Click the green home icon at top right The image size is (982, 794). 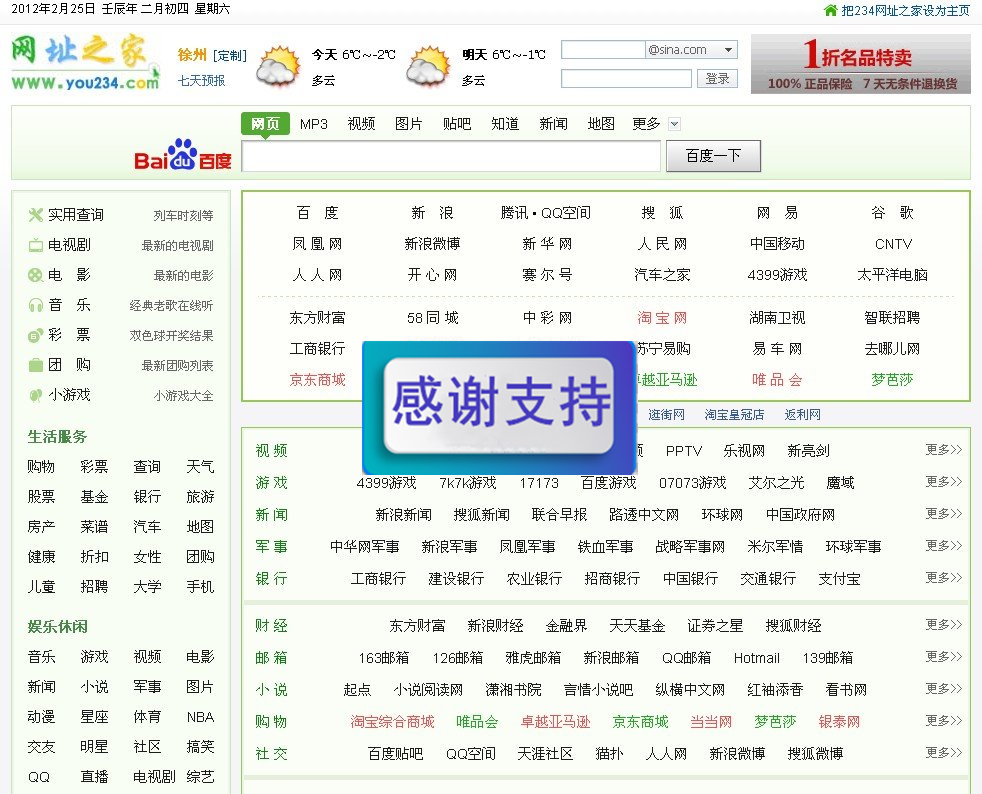tap(830, 10)
